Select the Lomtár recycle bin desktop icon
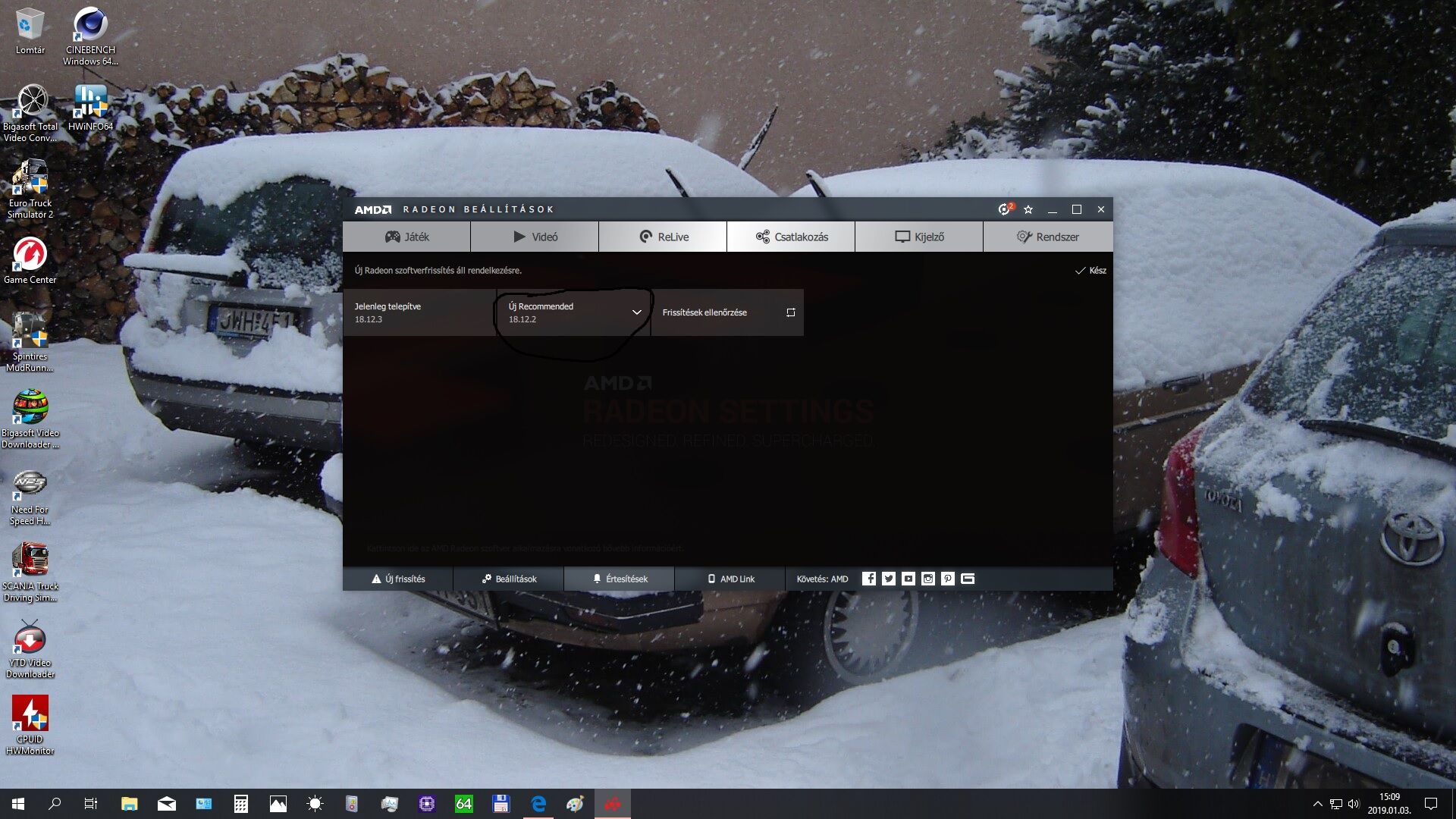This screenshot has height=819, width=1456. 30,32
